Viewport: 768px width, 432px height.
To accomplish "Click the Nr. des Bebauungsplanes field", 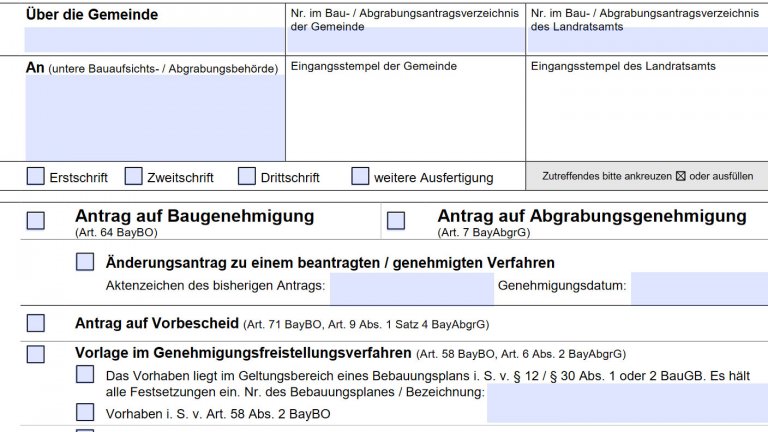I will click(627, 402).
